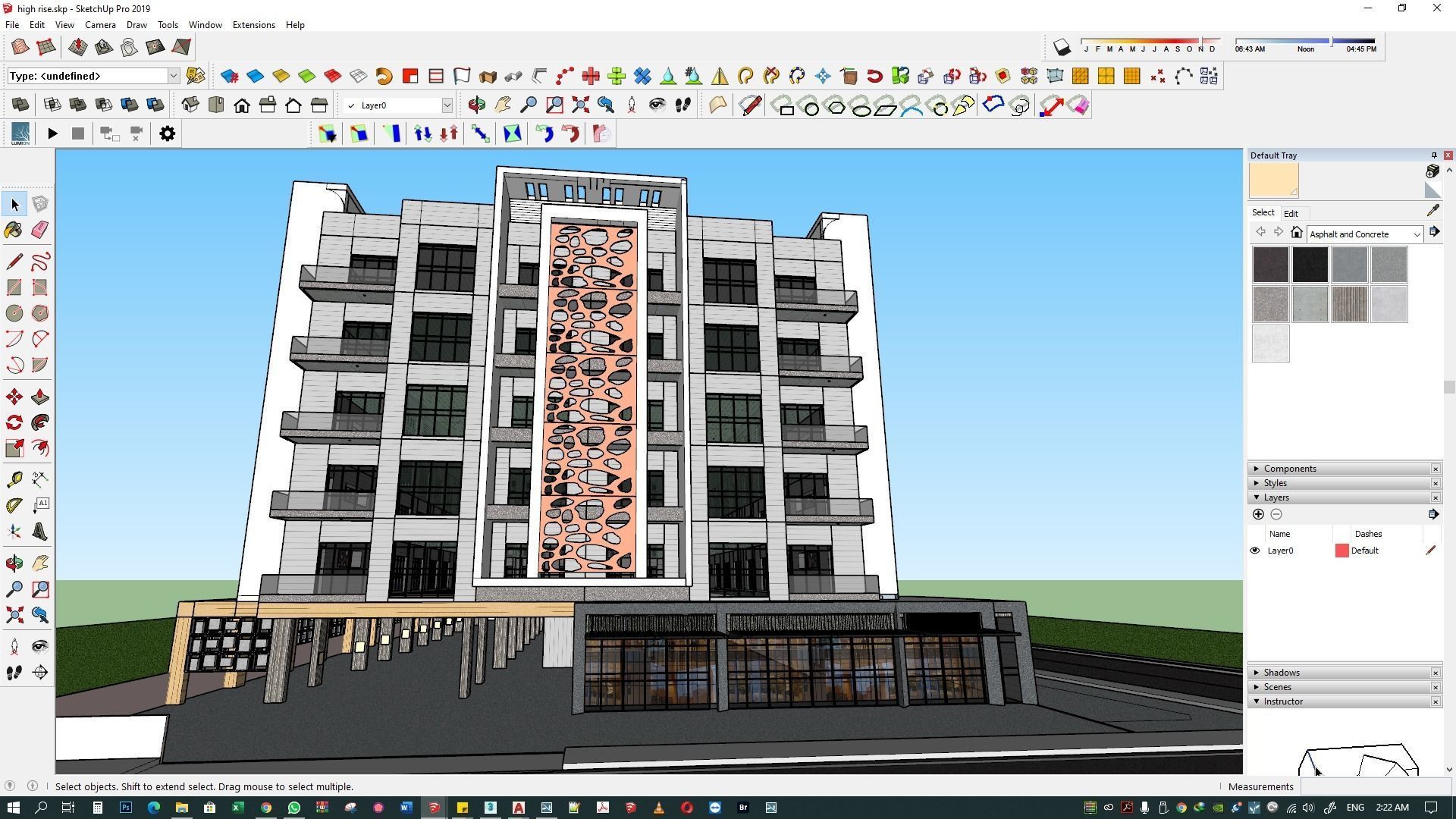
Task: Choose the Push/Pull tool
Action: pos(40,397)
